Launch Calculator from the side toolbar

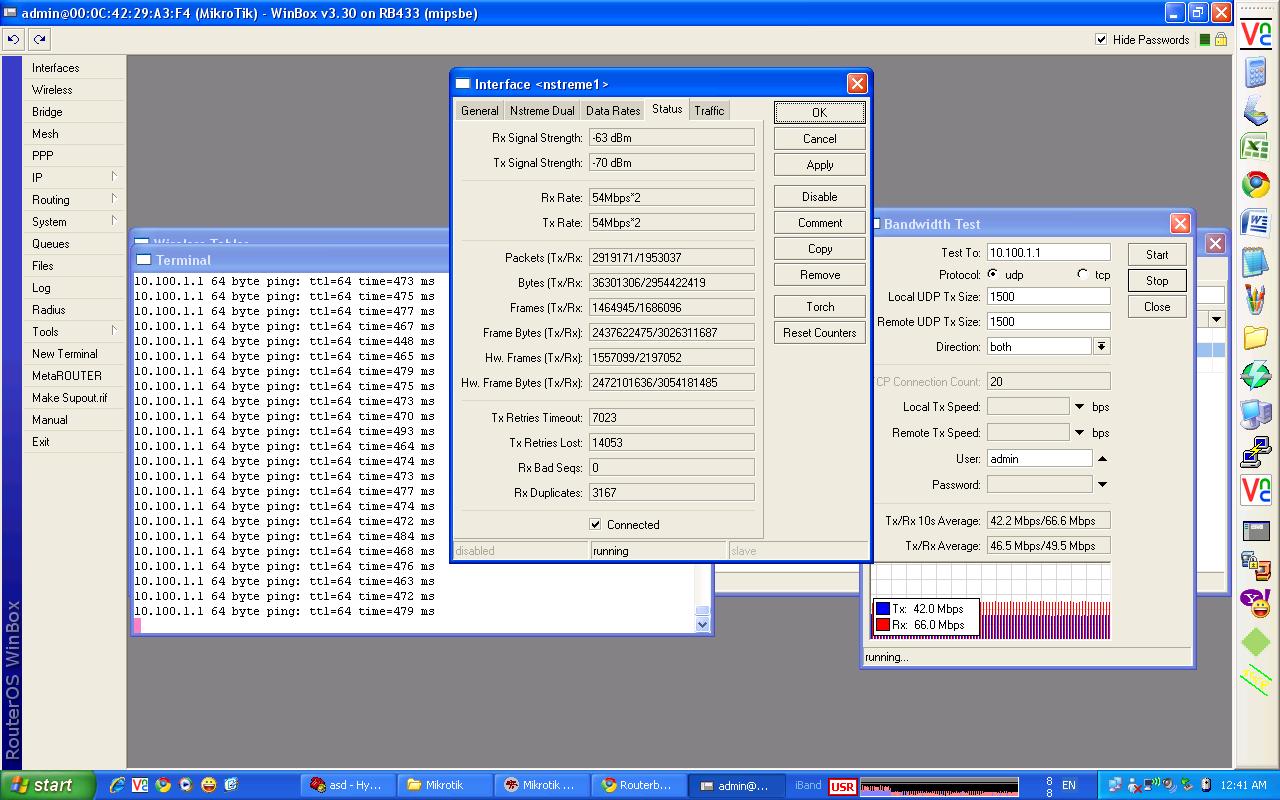point(1255,72)
